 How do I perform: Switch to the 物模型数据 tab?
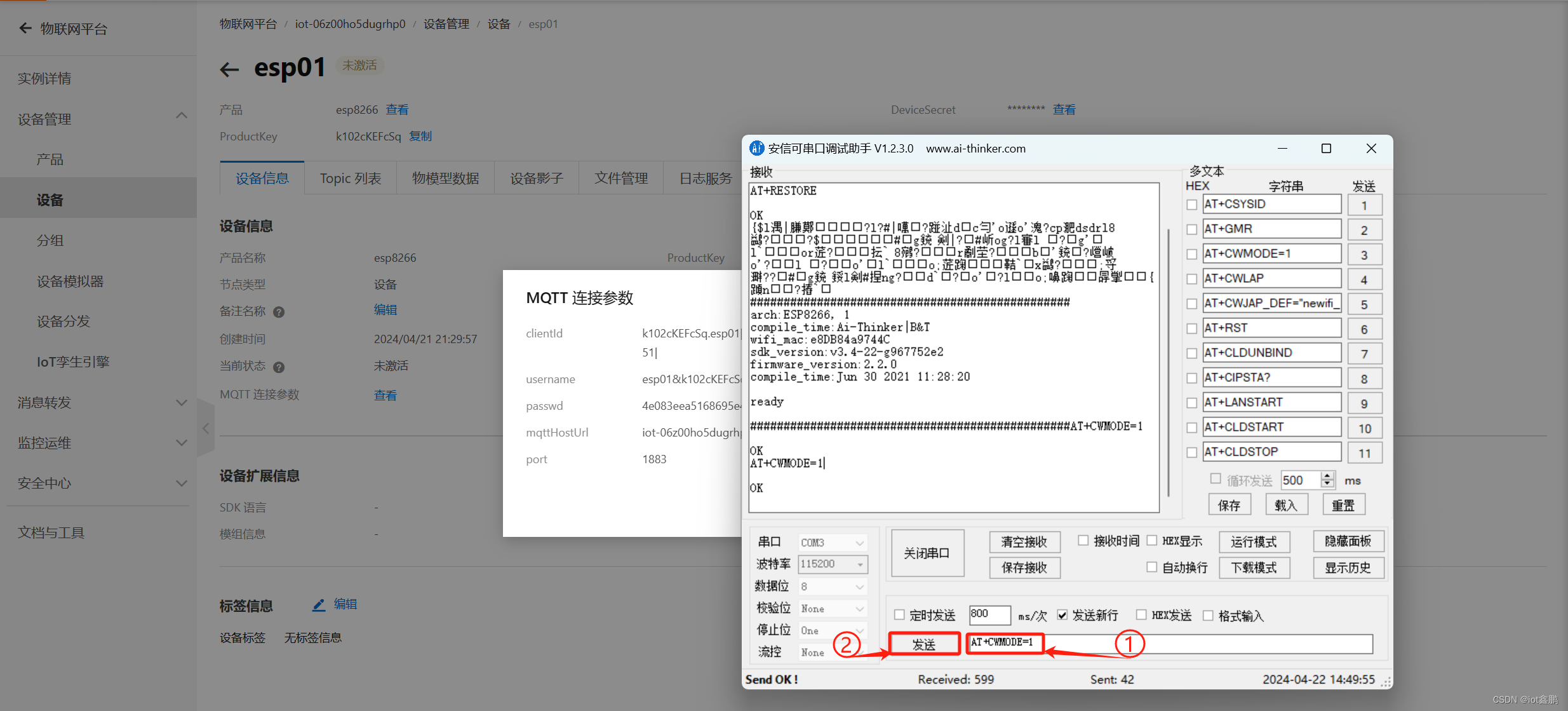(445, 179)
